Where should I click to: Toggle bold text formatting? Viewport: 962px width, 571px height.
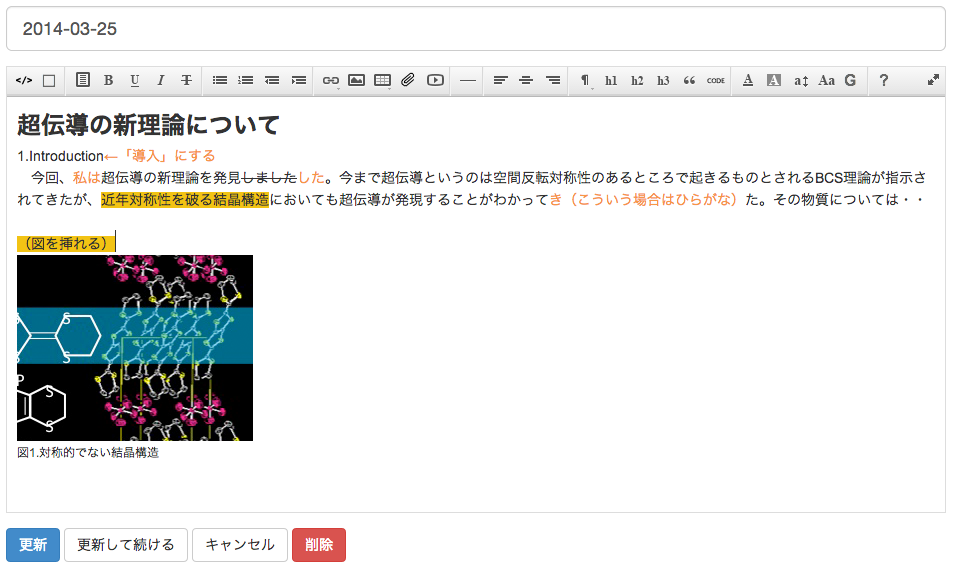pyautogui.click(x=109, y=81)
